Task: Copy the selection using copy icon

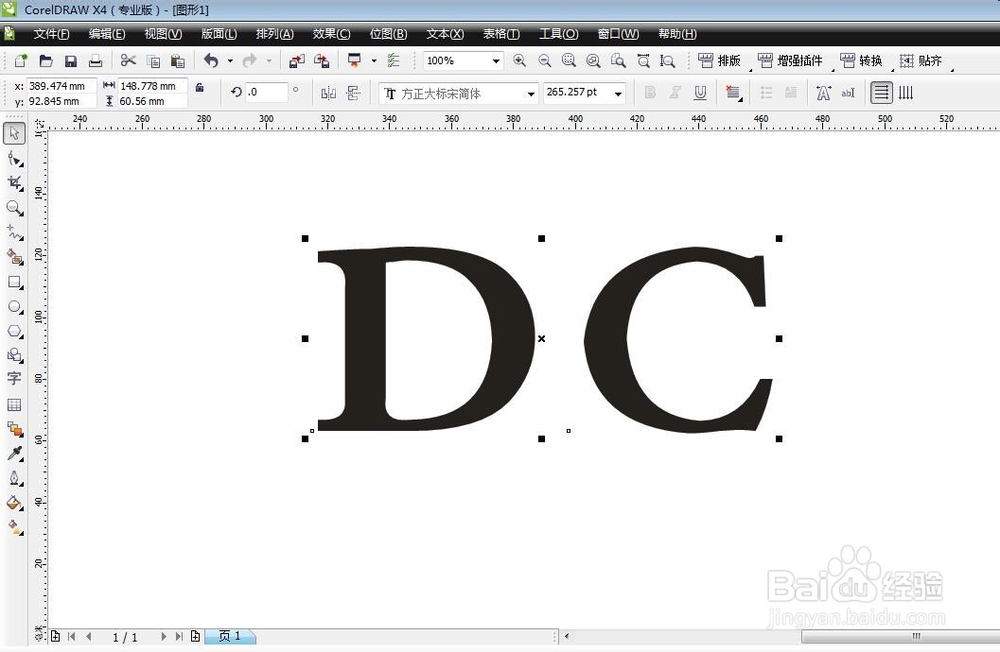Action: pos(153,61)
